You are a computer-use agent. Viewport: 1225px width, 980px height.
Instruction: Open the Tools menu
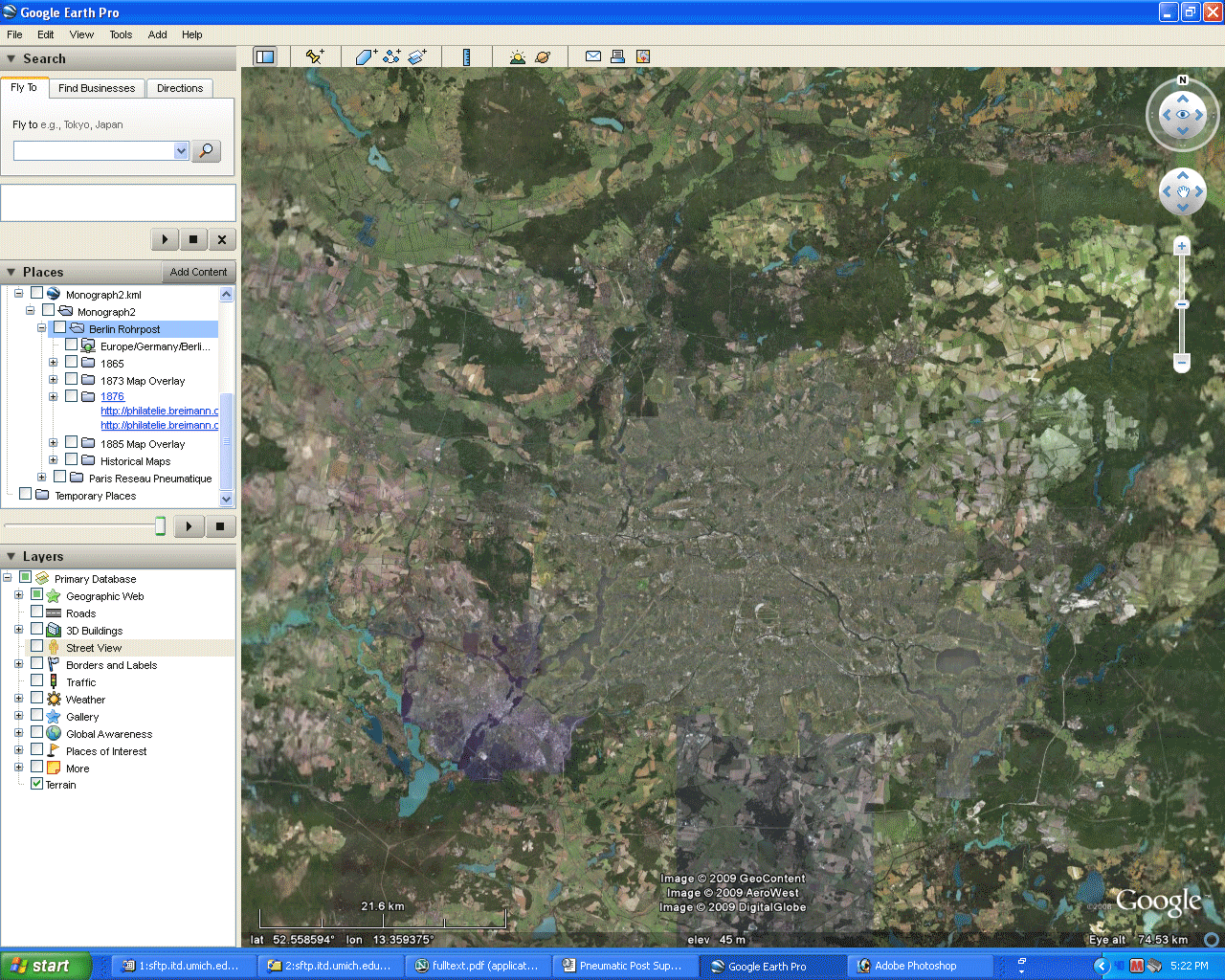(121, 34)
